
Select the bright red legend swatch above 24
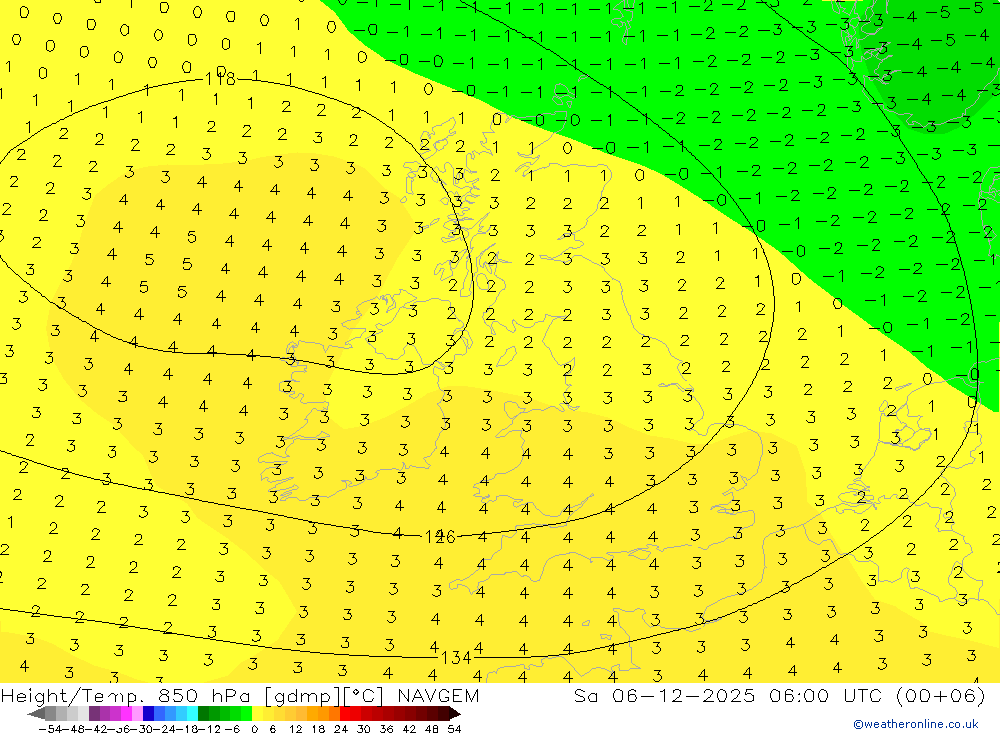(345, 714)
